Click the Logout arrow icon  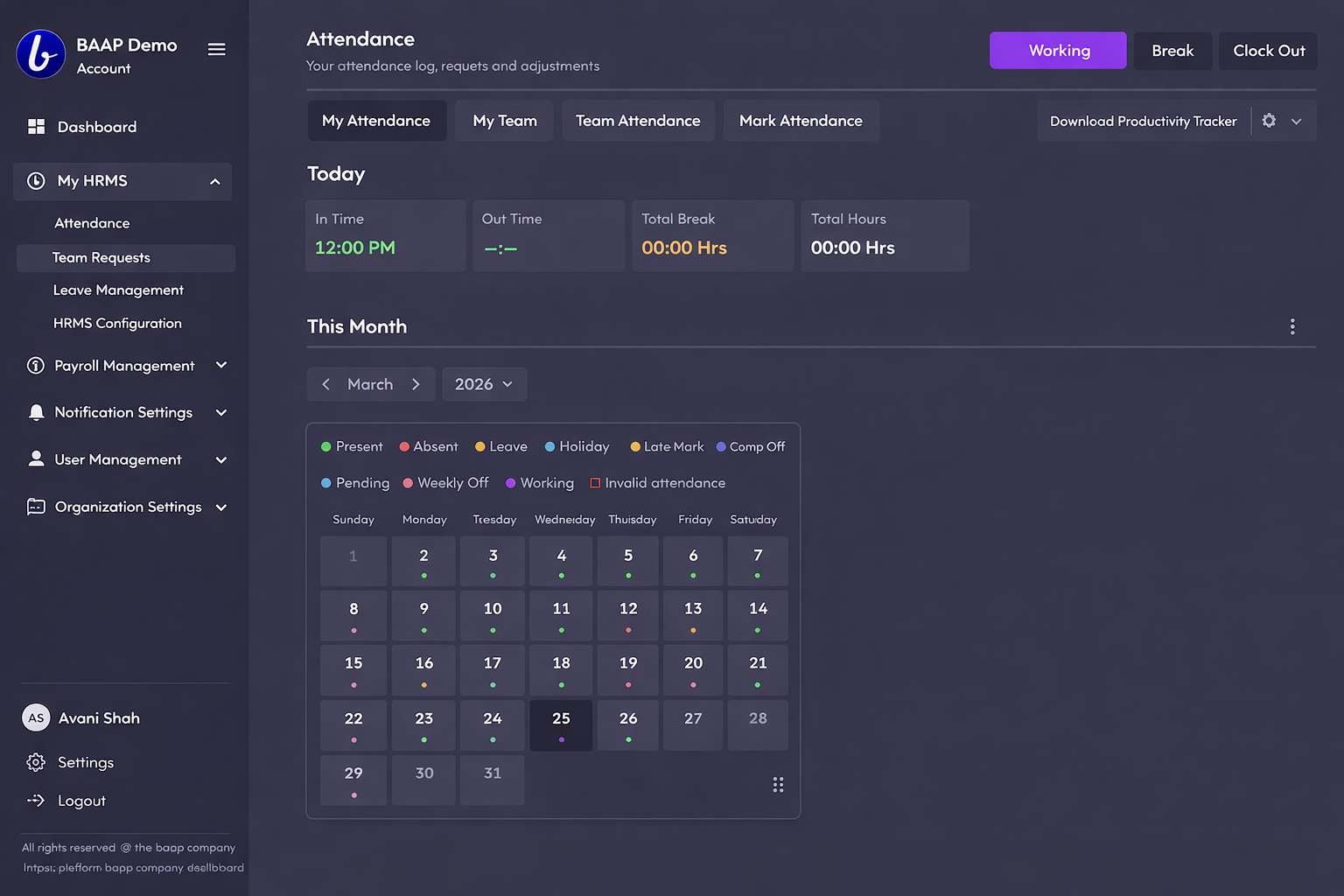[x=36, y=801]
